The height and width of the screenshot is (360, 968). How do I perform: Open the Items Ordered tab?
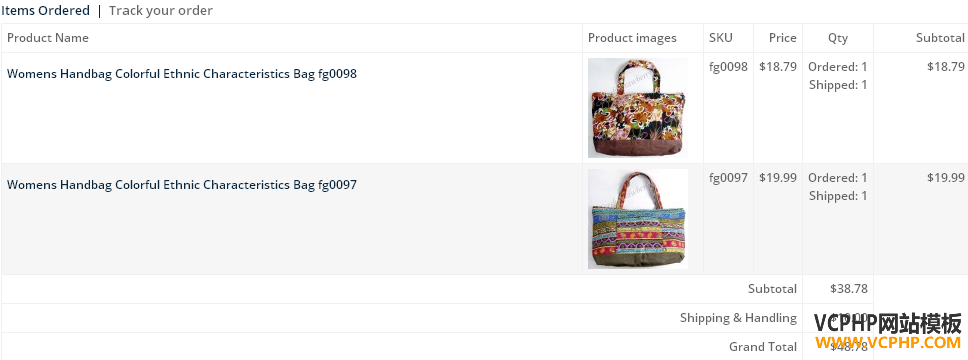click(46, 10)
